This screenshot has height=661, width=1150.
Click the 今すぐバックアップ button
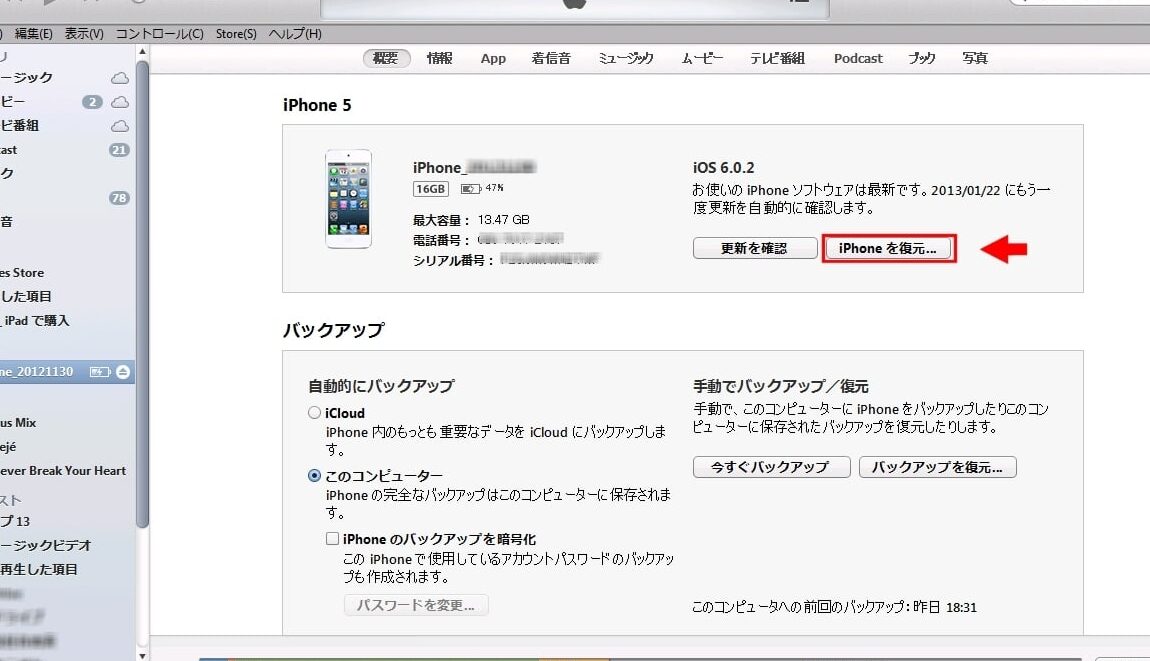point(772,467)
